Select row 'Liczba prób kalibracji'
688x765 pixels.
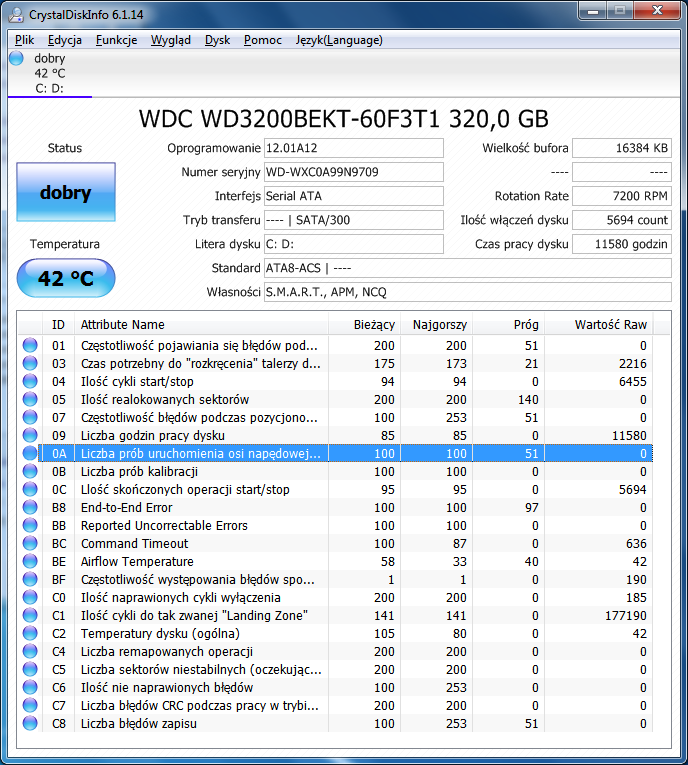coord(335,471)
